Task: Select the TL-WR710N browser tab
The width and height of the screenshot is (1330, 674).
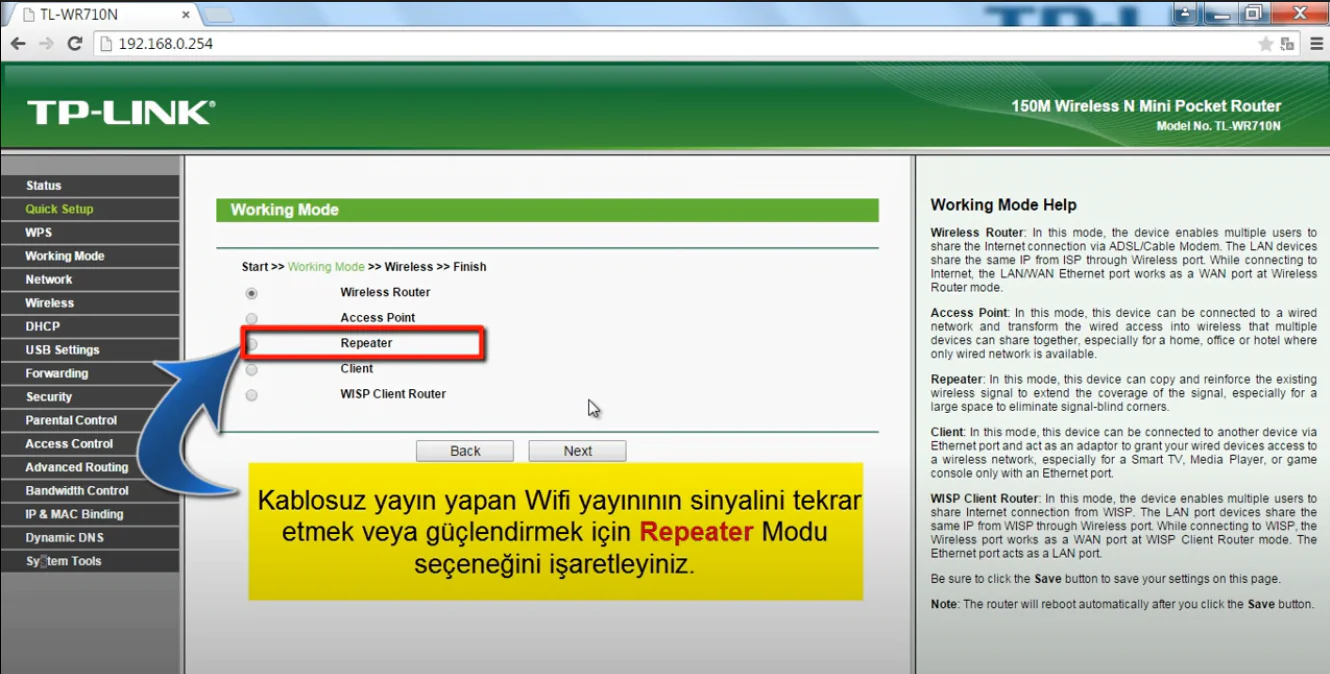Action: pyautogui.click(x=95, y=15)
